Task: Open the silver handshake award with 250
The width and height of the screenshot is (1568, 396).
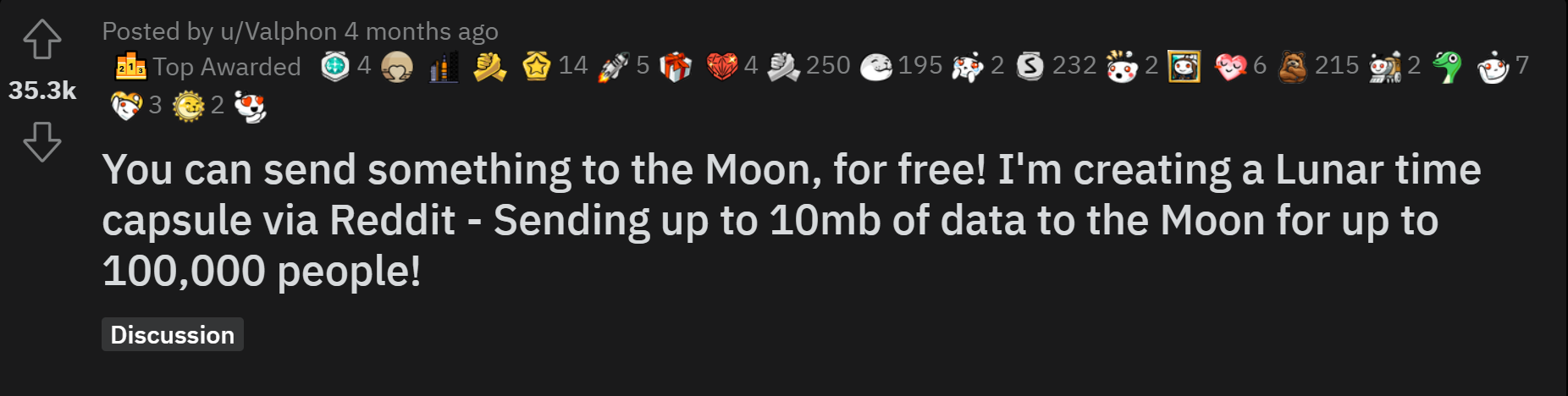Action: click(783, 66)
